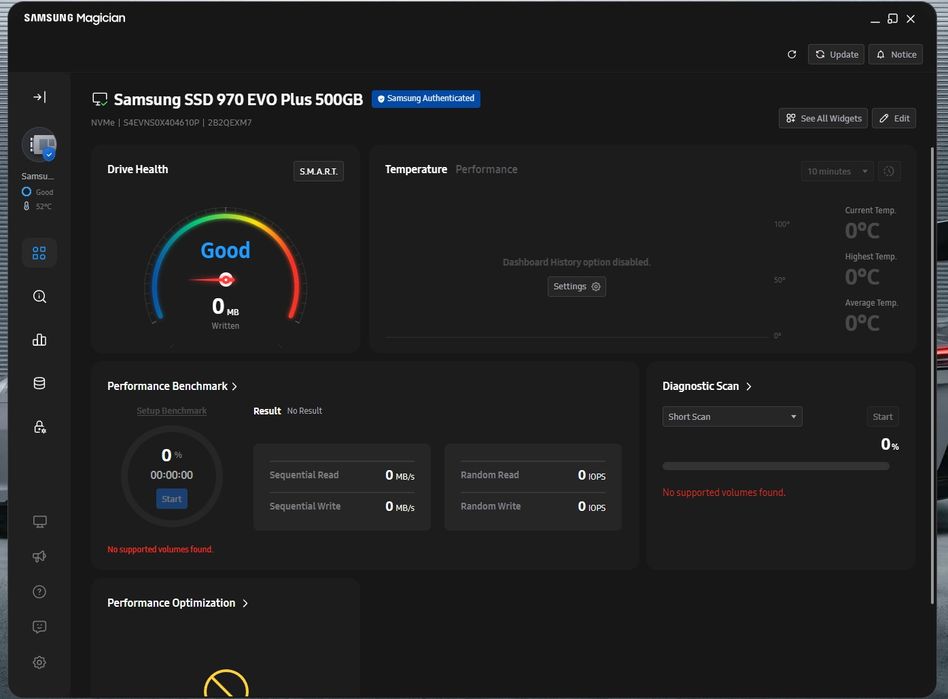Click the Update button
The width and height of the screenshot is (948, 699).
(x=836, y=54)
